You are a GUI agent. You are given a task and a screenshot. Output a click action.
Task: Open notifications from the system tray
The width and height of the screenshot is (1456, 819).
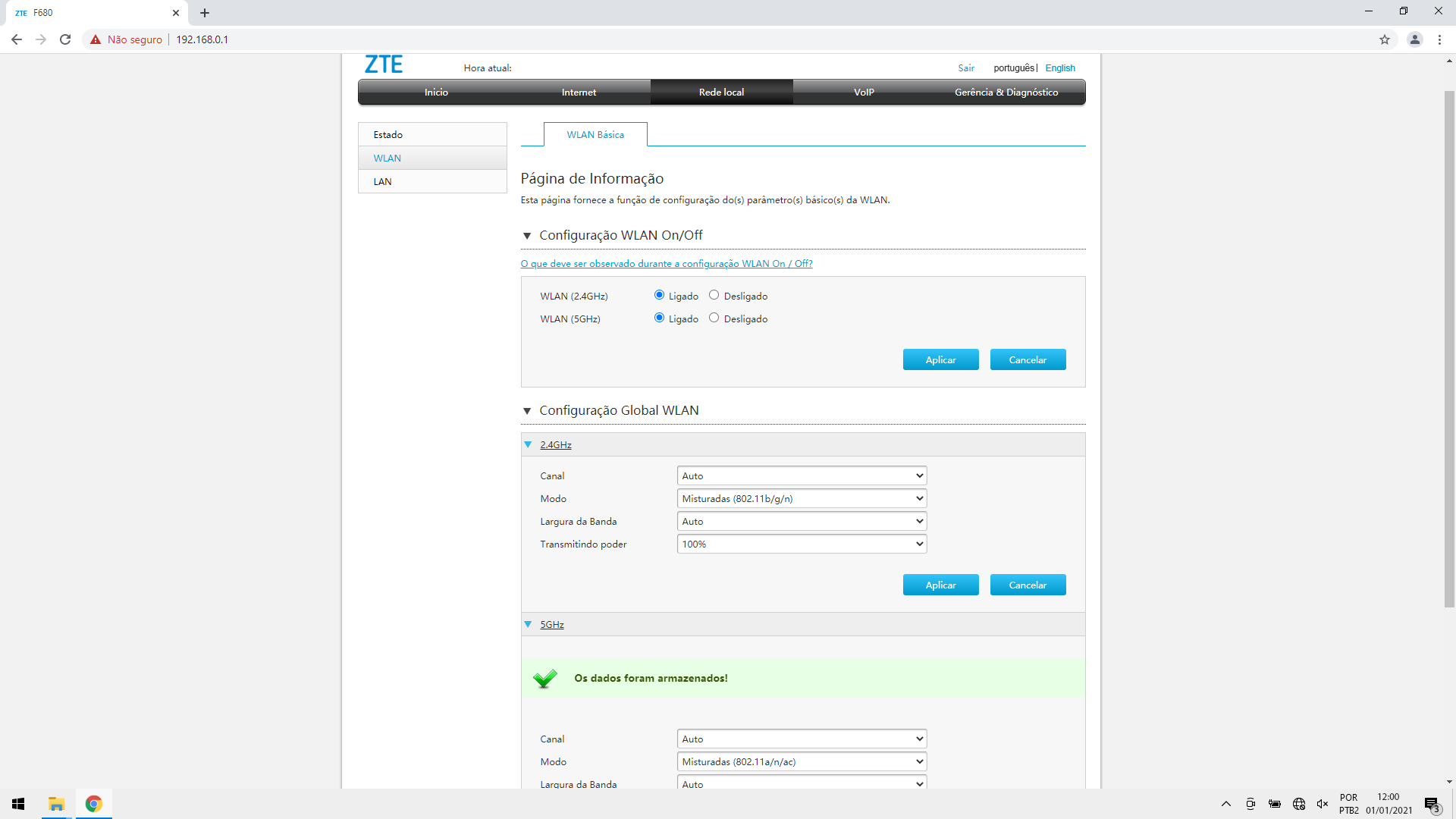[1432, 804]
